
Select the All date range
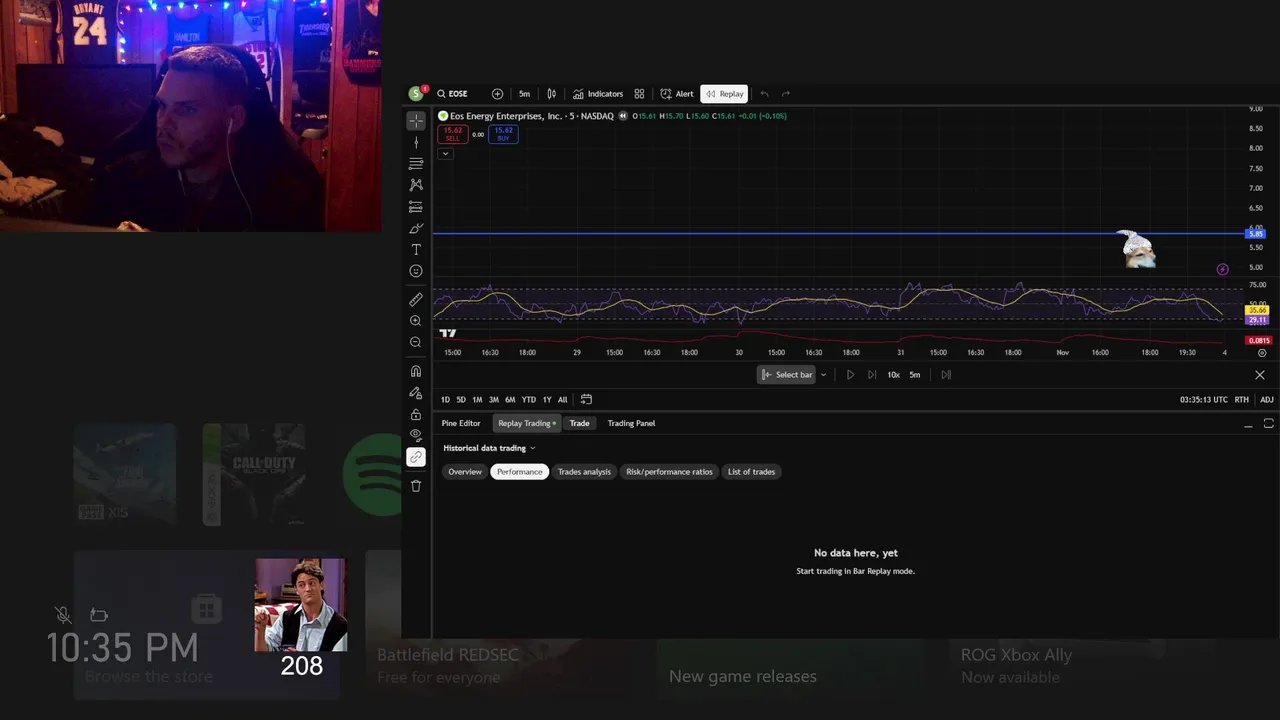point(562,400)
